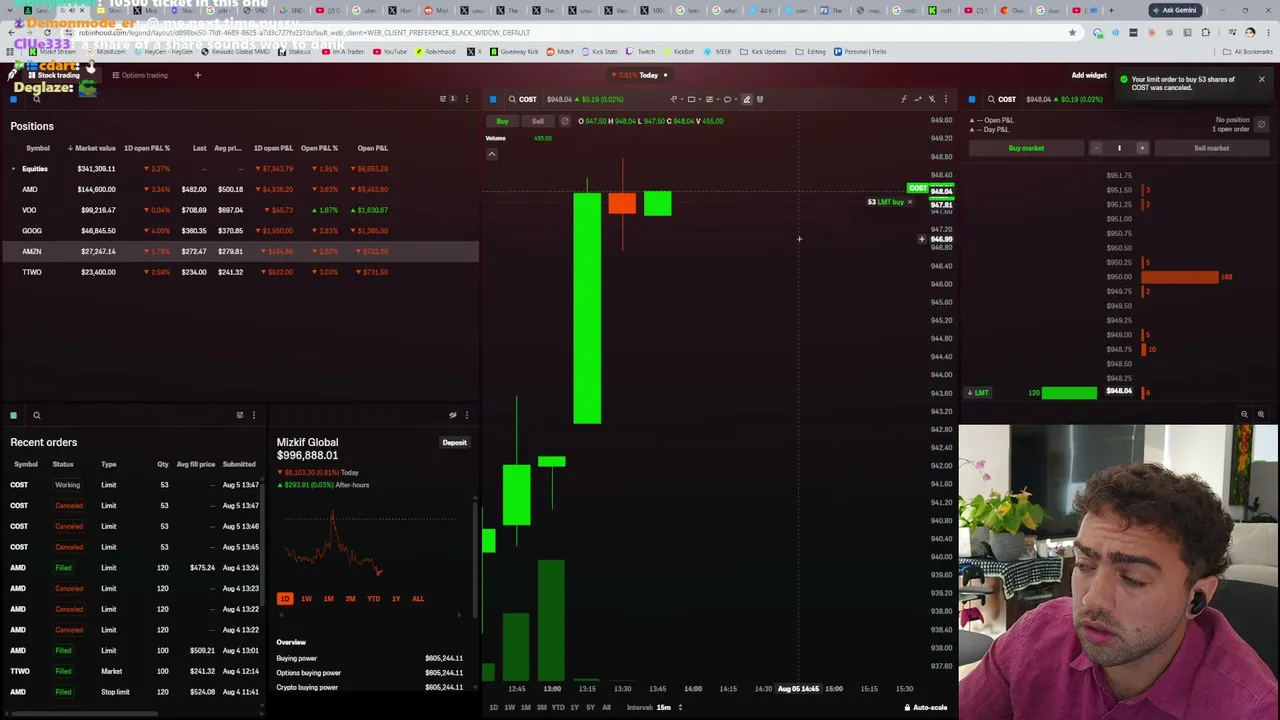Open the Positions widget three-dot menu

point(466,99)
